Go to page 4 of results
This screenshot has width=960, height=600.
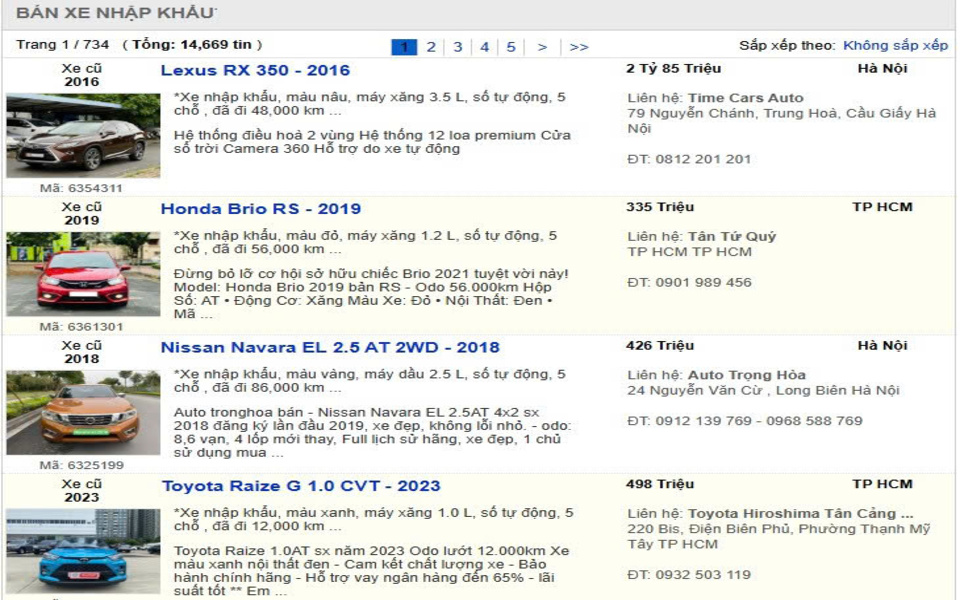484,47
